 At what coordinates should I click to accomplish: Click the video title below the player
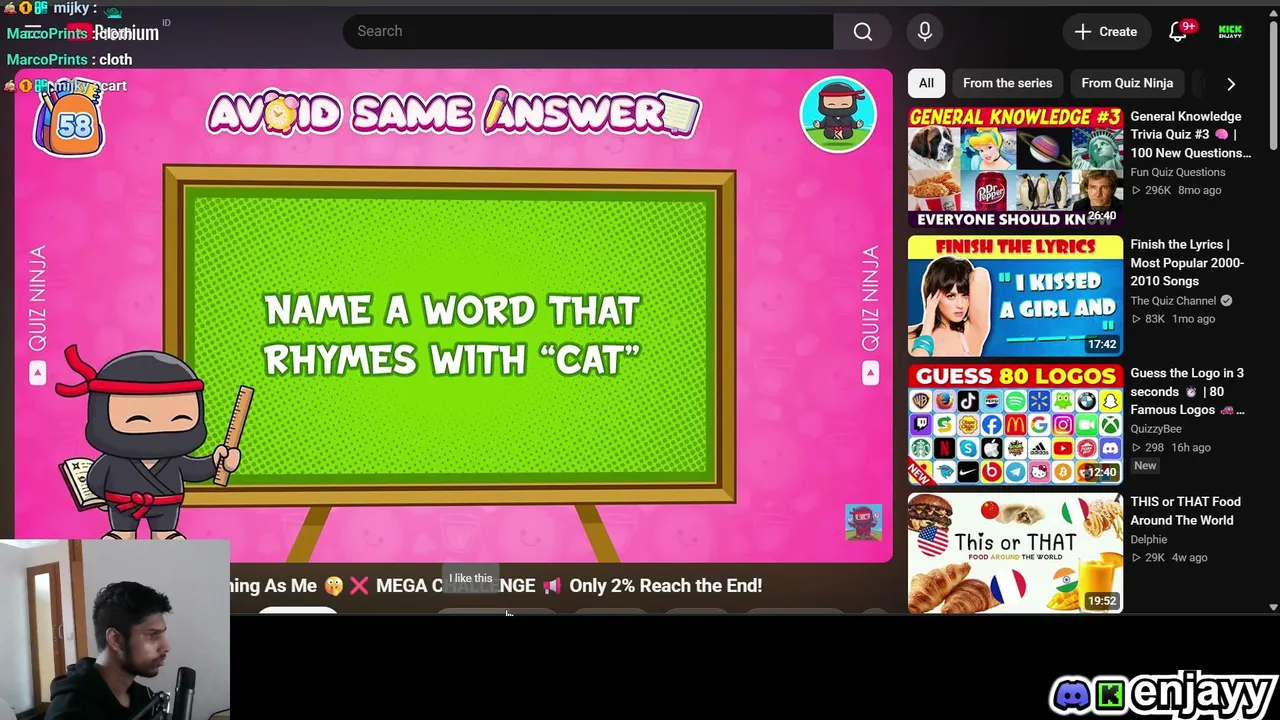coord(496,586)
